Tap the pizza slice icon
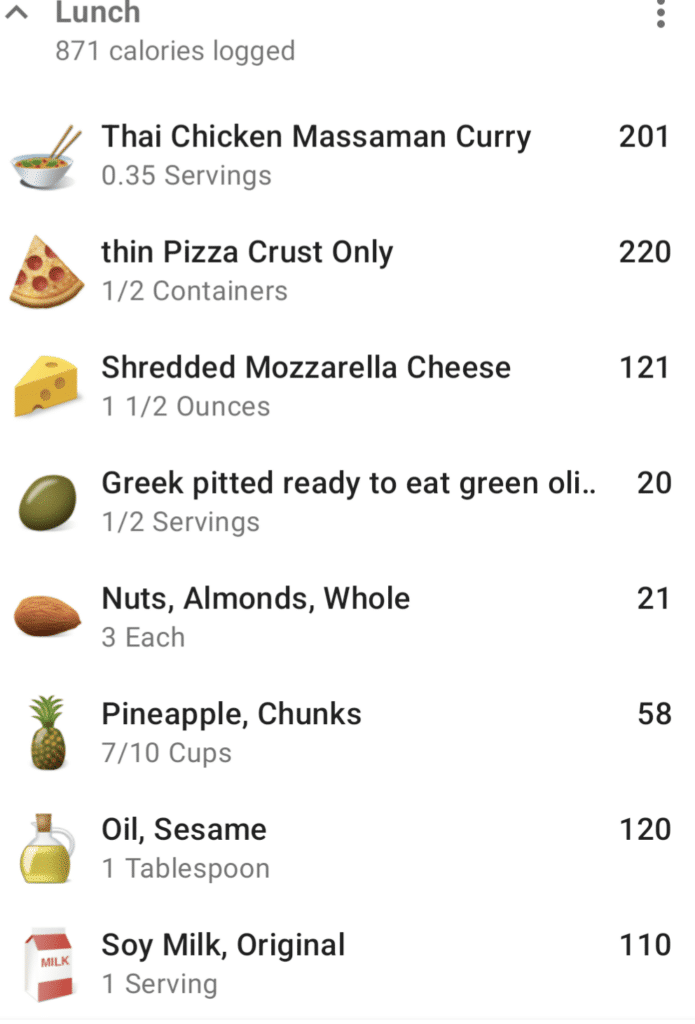Viewport: 695px width, 1024px height. [46, 272]
